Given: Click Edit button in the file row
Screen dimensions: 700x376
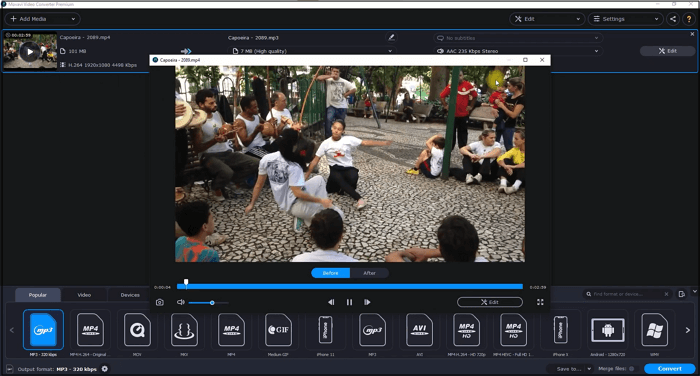Looking at the screenshot, I should (x=667, y=51).
